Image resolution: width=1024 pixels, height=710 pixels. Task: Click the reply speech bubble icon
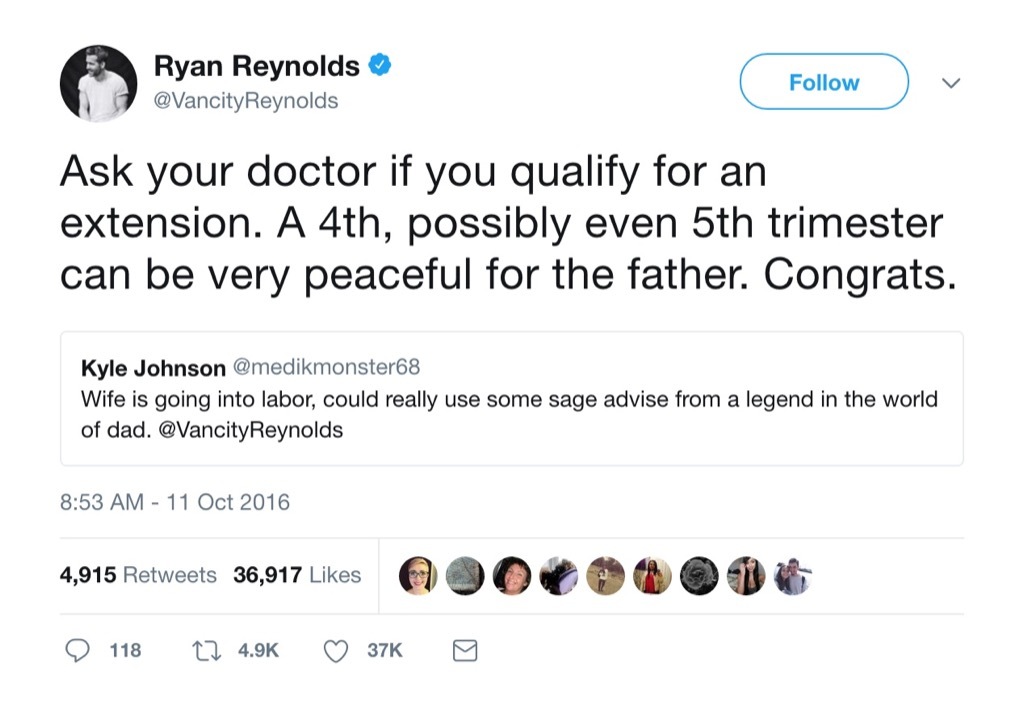(x=79, y=650)
